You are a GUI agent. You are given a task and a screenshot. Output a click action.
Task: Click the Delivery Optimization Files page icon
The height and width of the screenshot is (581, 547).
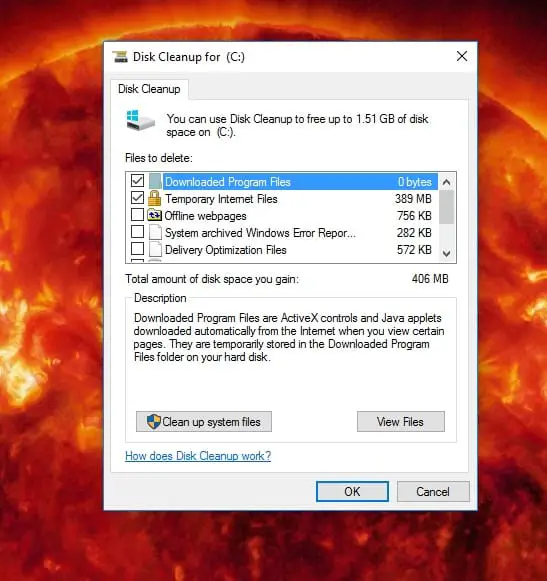click(155, 249)
